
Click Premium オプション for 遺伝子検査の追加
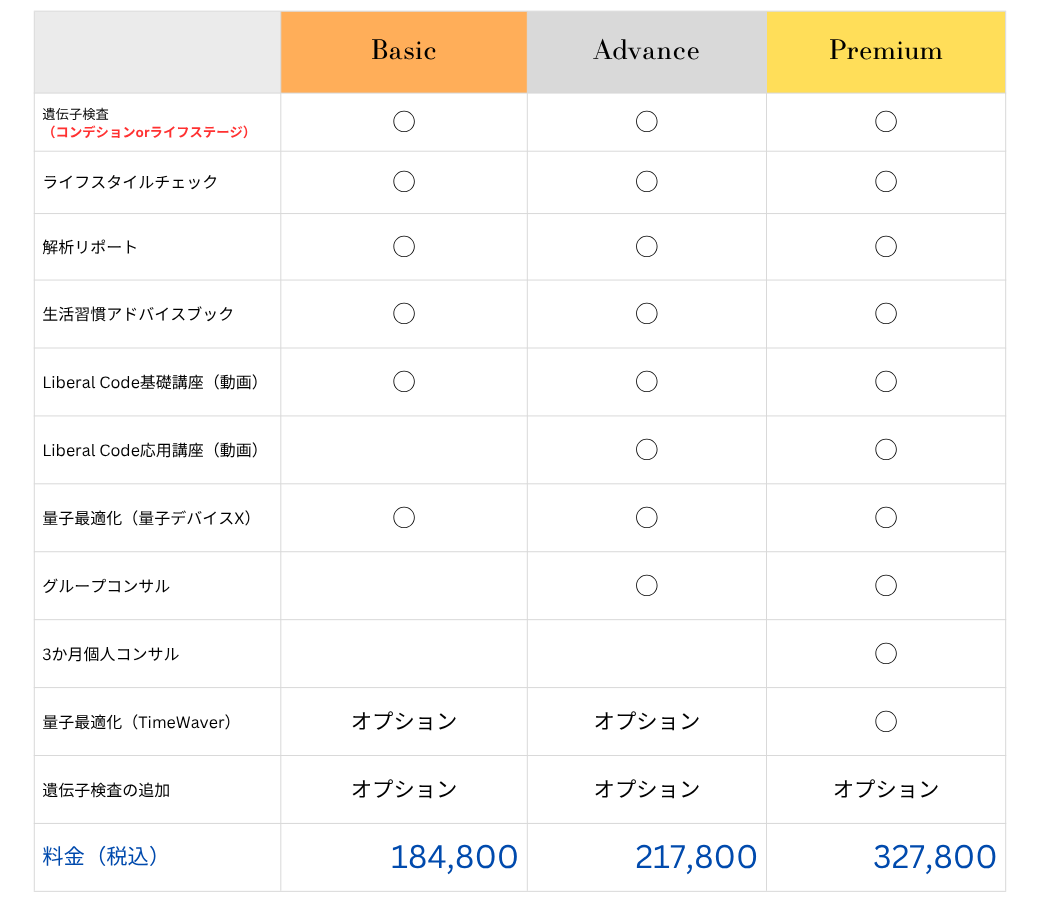886,789
